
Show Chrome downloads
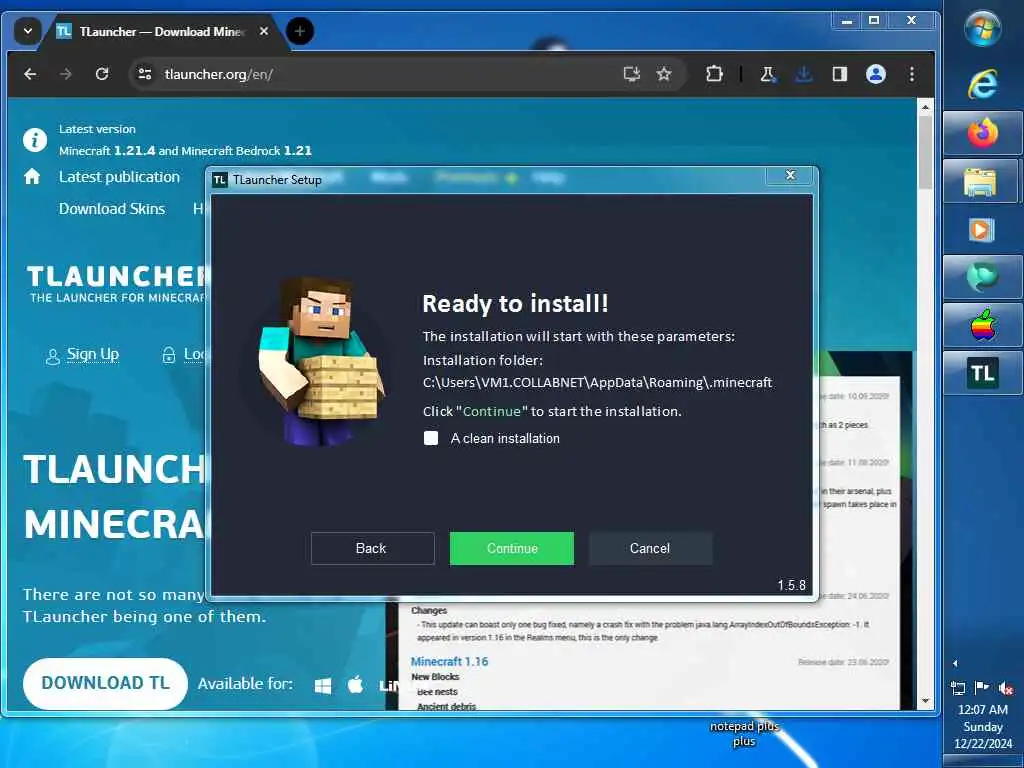[x=804, y=74]
